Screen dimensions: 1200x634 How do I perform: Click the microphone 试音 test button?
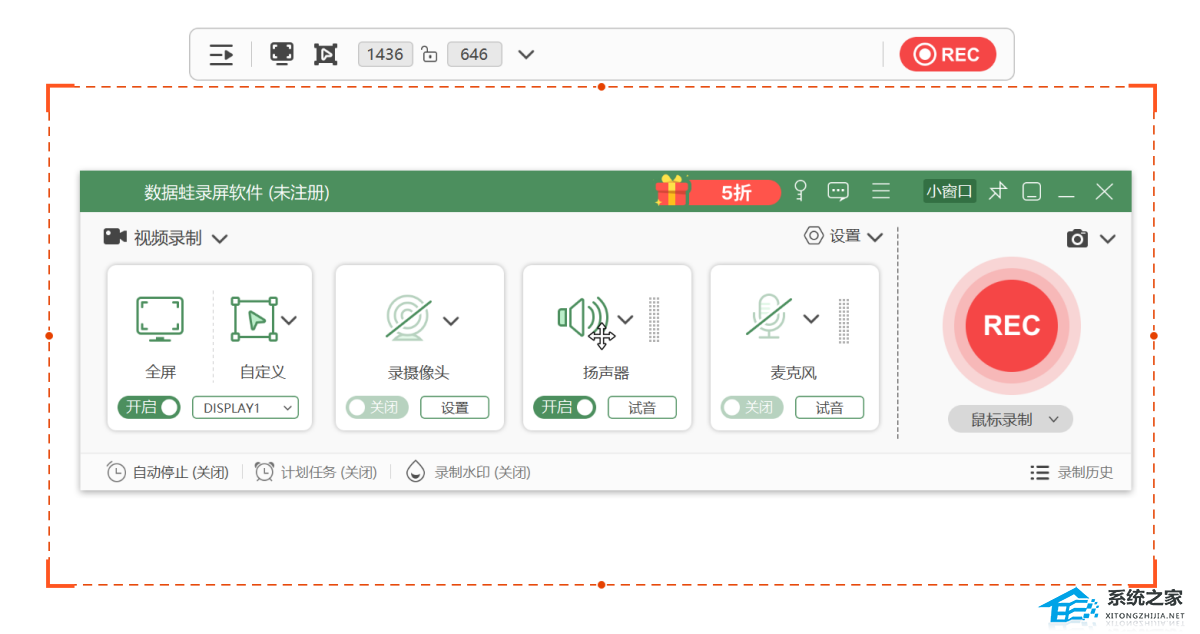point(830,407)
